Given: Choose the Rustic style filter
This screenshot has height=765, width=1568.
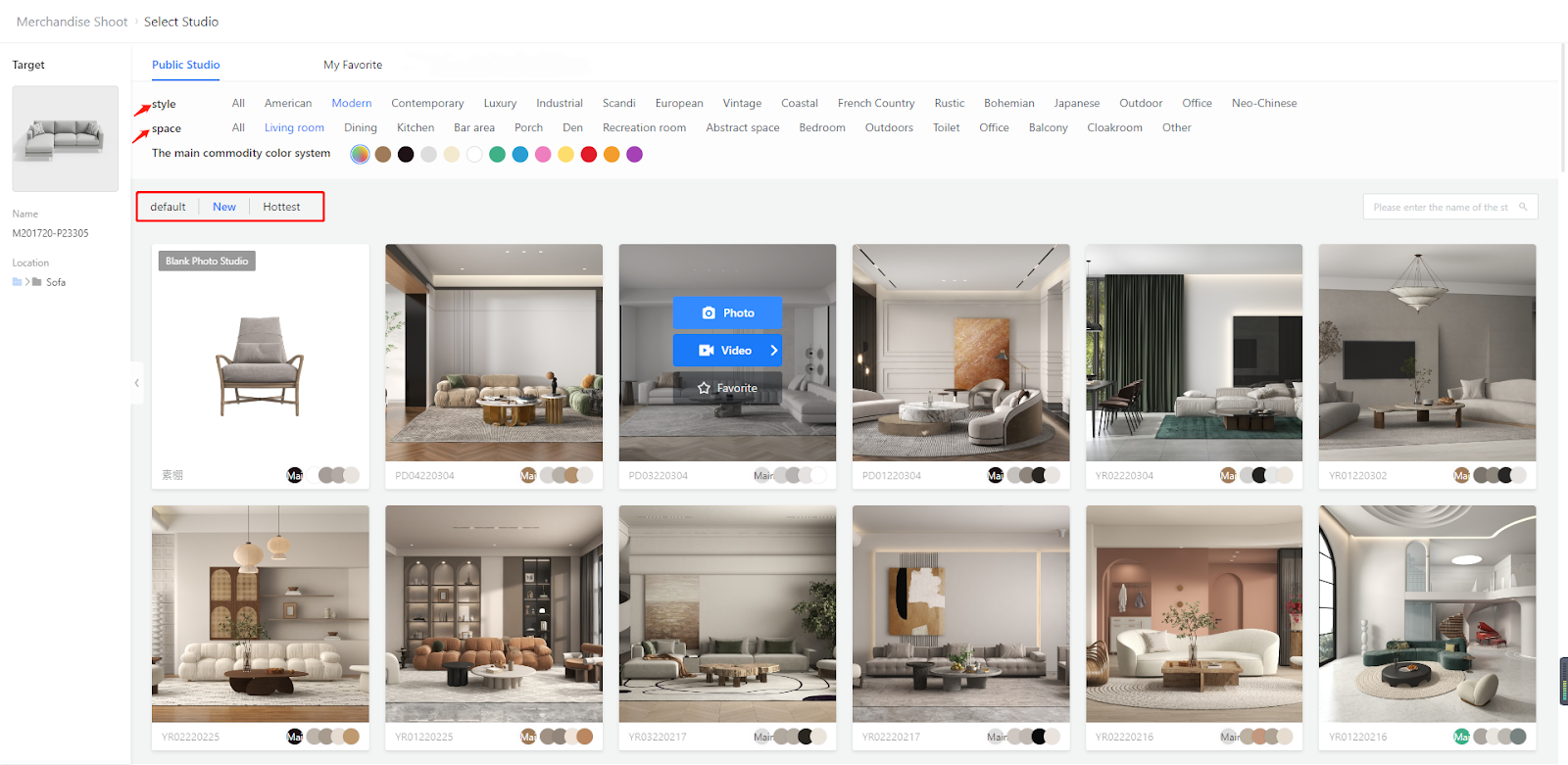Looking at the screenshot, I should [x=950, y=103].
